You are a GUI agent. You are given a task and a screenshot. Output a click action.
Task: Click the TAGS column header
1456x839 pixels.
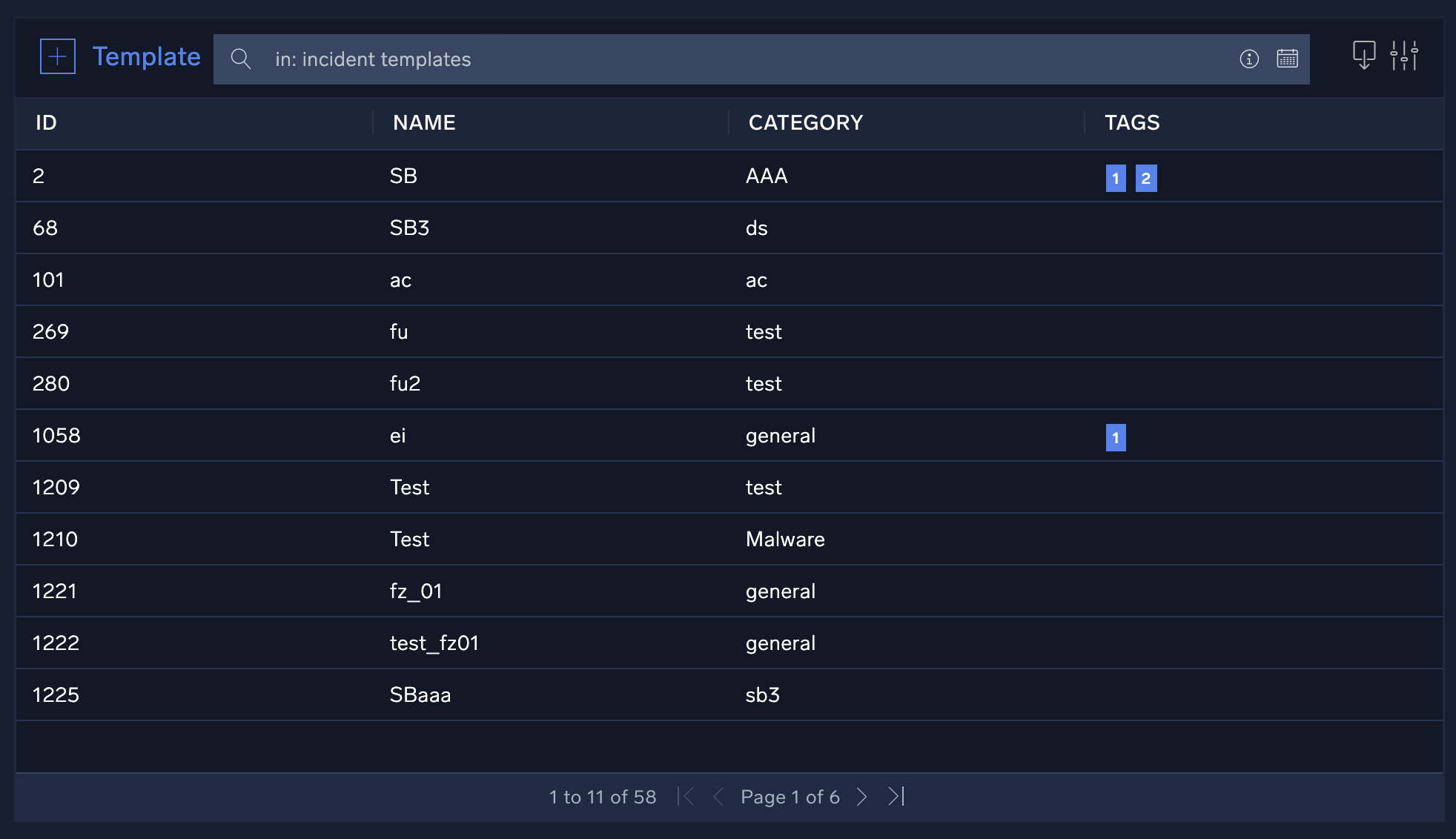coord(1132,123)
